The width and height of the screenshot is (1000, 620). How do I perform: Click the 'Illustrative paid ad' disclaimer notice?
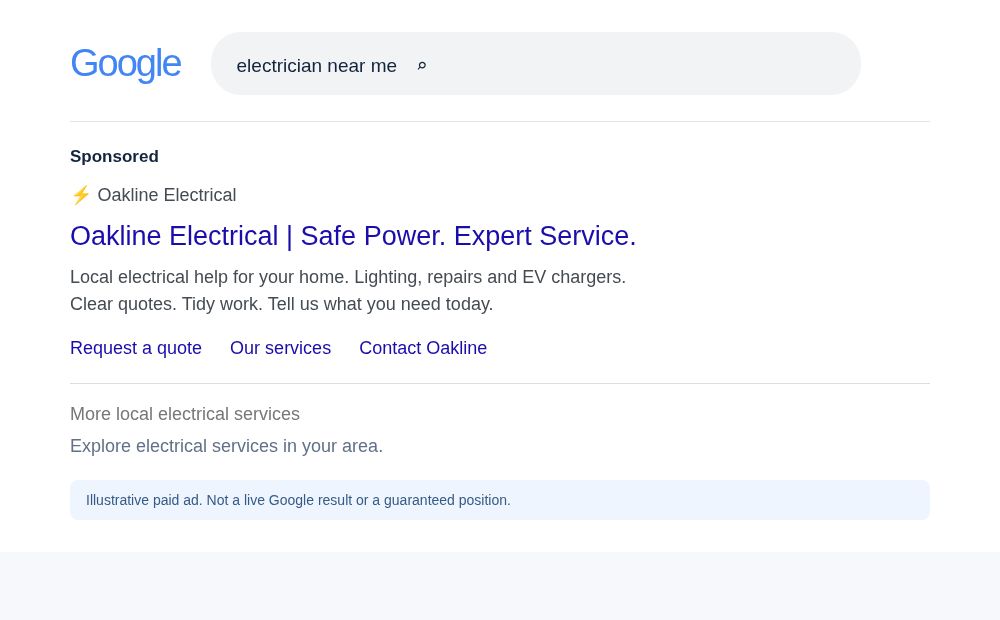coord(500,500)
